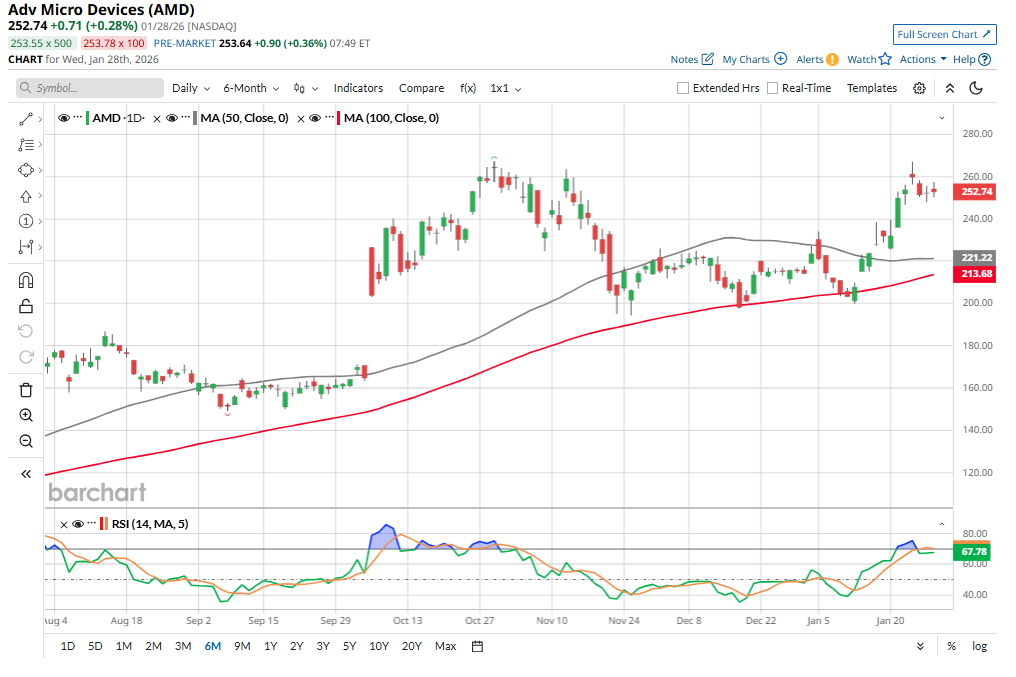Zoom in on the chart
Image resolution: width=1016 pixels, height=677 pixels.
click(x=26, y=415)
